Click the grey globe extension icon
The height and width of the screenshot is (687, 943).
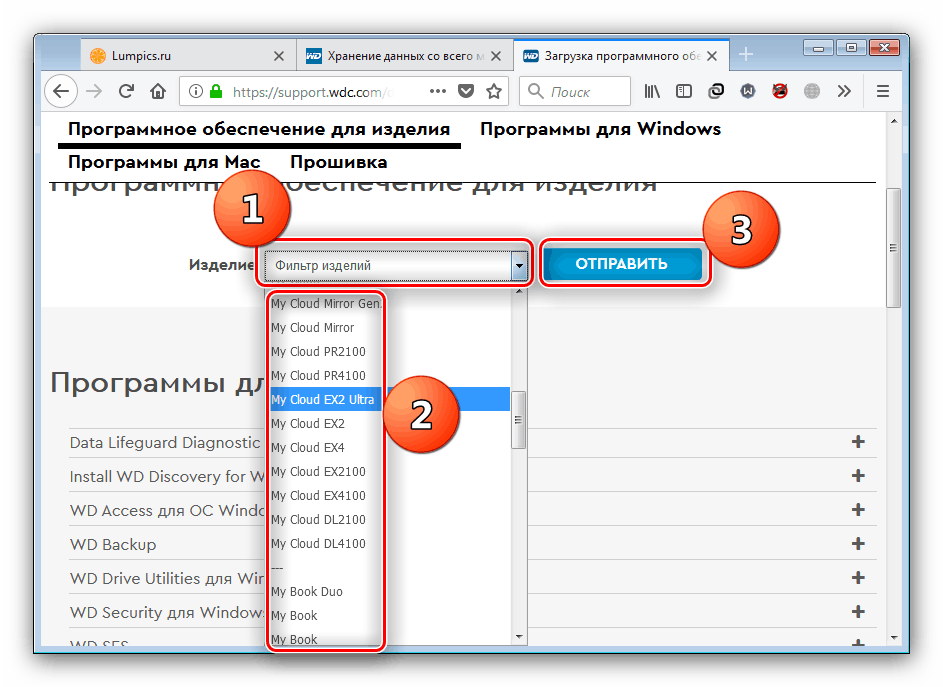point(812,91)
